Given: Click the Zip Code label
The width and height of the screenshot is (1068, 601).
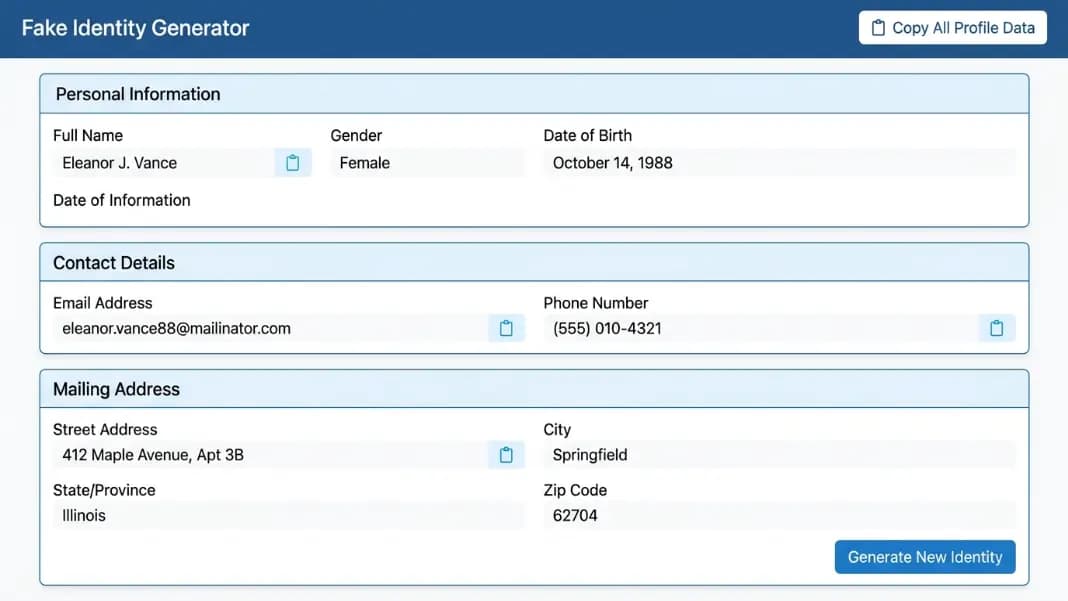Looking at the screenshot, I should tap(576, 491).
